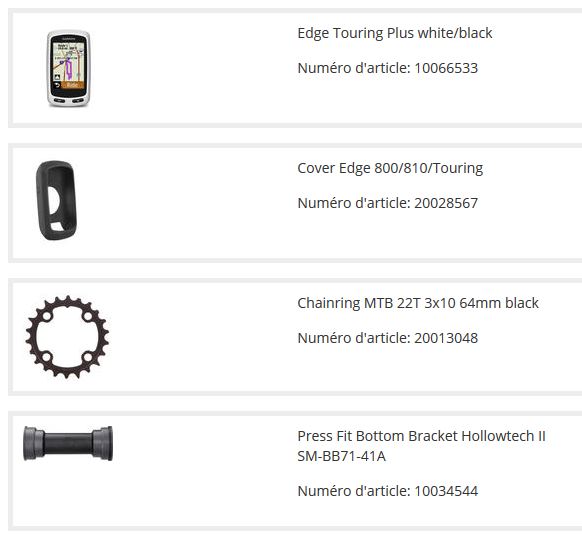Open the Cover Edge 800/810/Touring title
This screenshot has height=537, width=582.
click(x=390, y=168)
